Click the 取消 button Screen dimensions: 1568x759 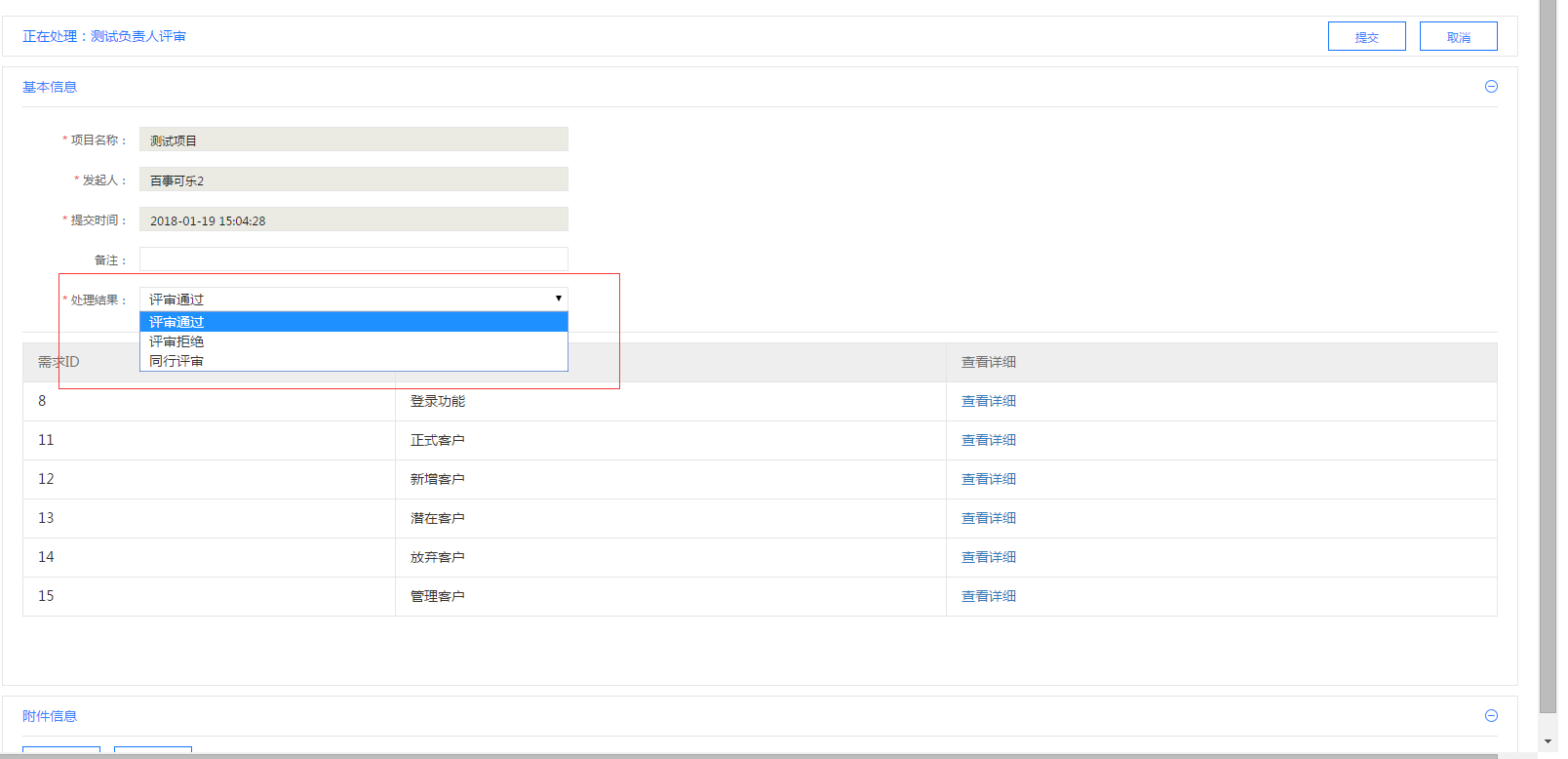[x=1458, y=37]
